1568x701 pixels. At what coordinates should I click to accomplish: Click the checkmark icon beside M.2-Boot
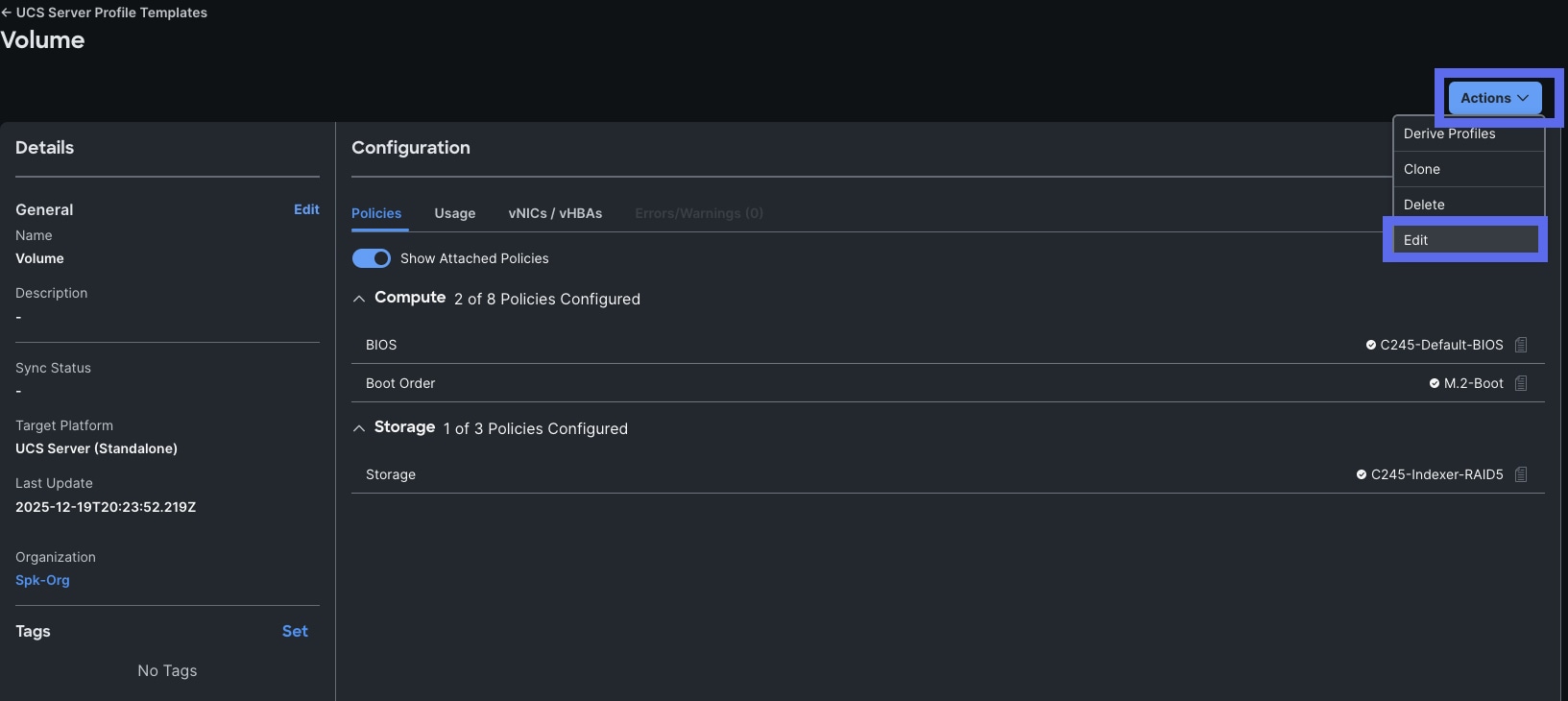click(x=1433, y=383)
